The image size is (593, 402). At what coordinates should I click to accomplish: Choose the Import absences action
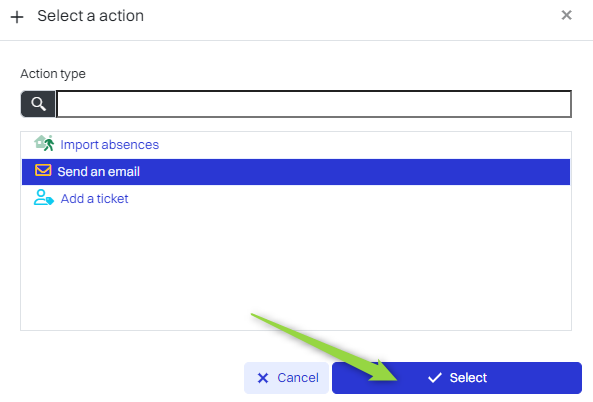coord(296,144)
